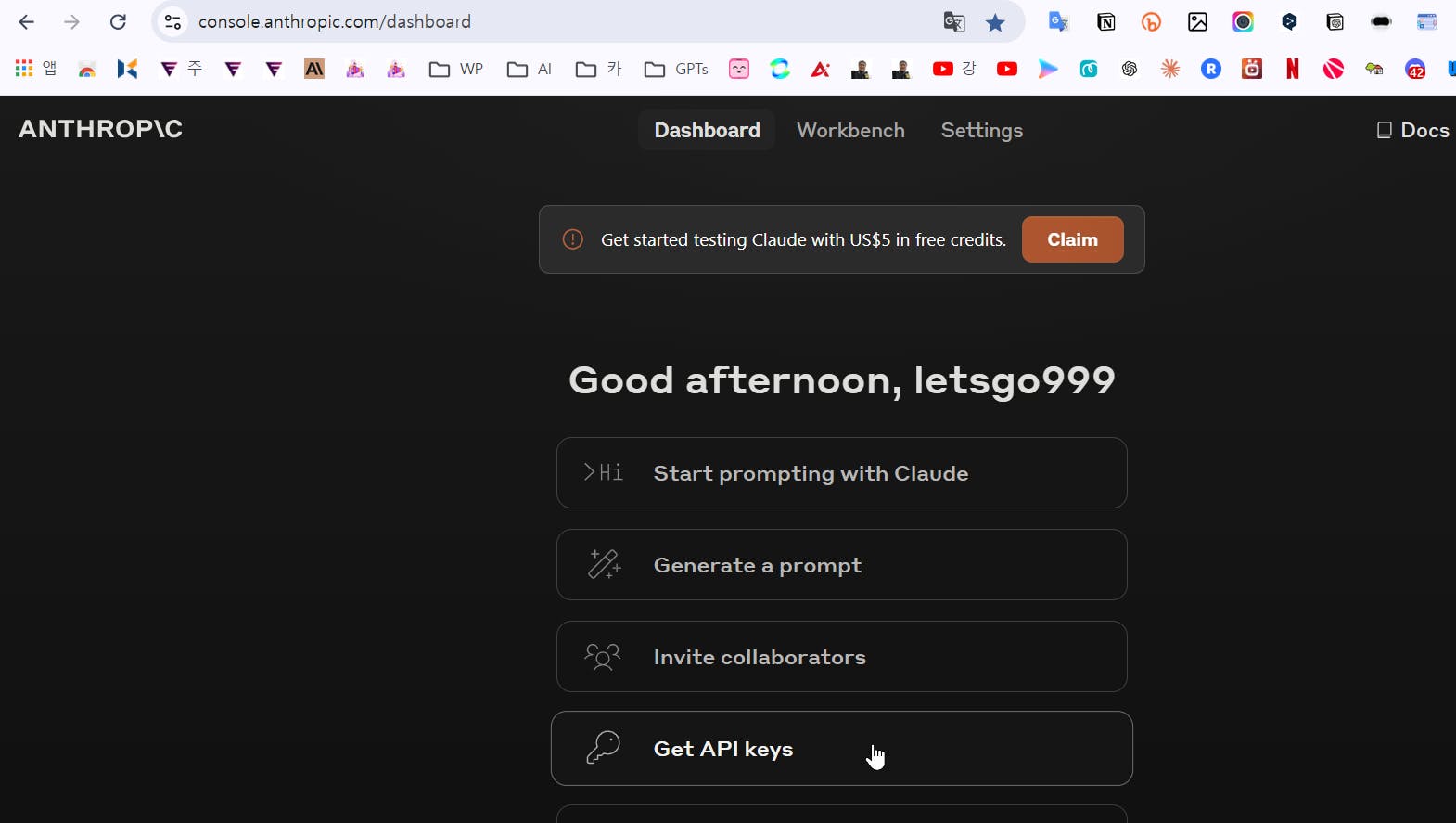Open the translate page icon in address bar
Viewport: 1456px width, 823px height.
click(x=953, y=22)
